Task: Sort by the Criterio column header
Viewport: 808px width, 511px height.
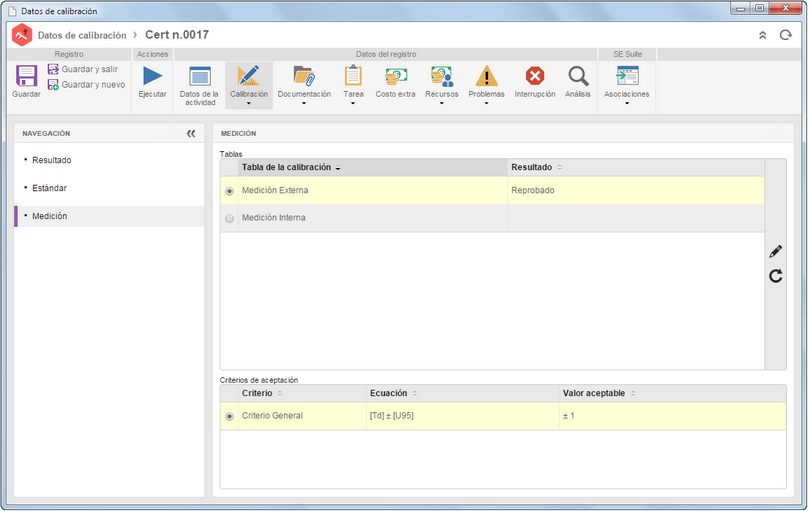Action: (x=302, y=393)
